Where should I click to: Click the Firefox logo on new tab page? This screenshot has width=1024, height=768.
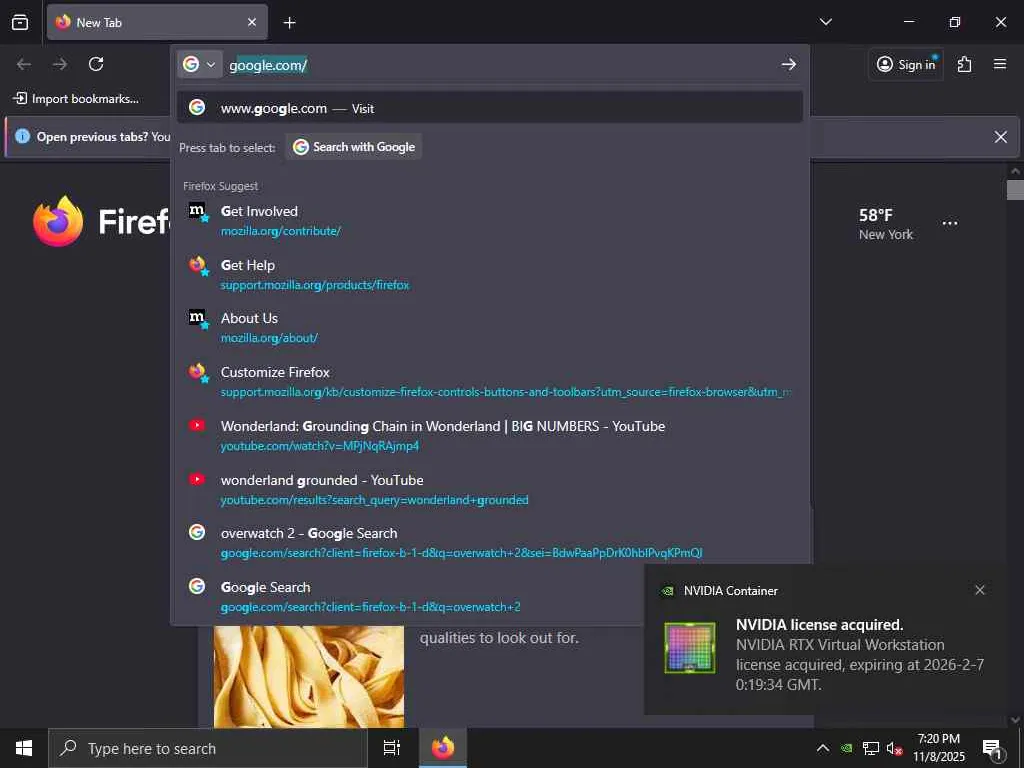click(x=58, y=221)
